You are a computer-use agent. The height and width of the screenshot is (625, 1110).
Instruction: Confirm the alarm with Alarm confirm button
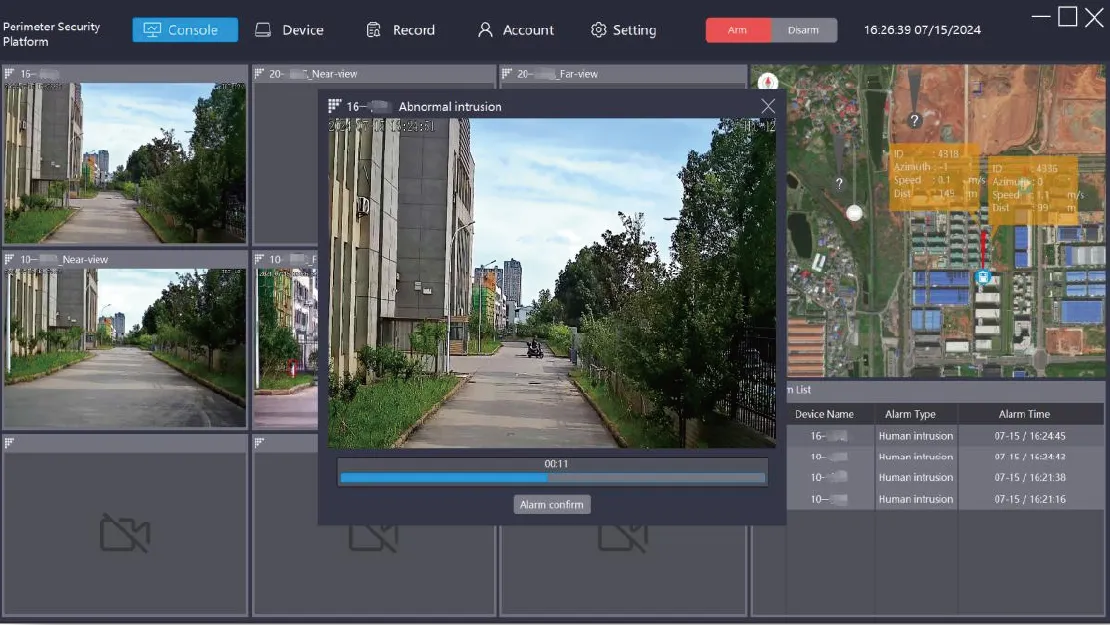click(x=551, y=504)
